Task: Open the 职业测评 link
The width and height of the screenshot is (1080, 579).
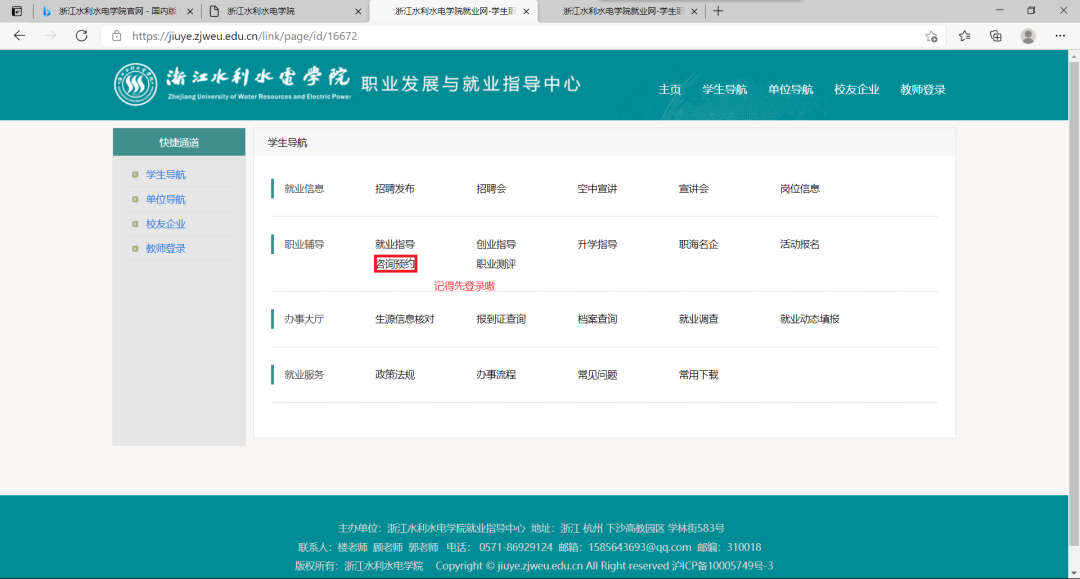Action: tap(496, 264)
